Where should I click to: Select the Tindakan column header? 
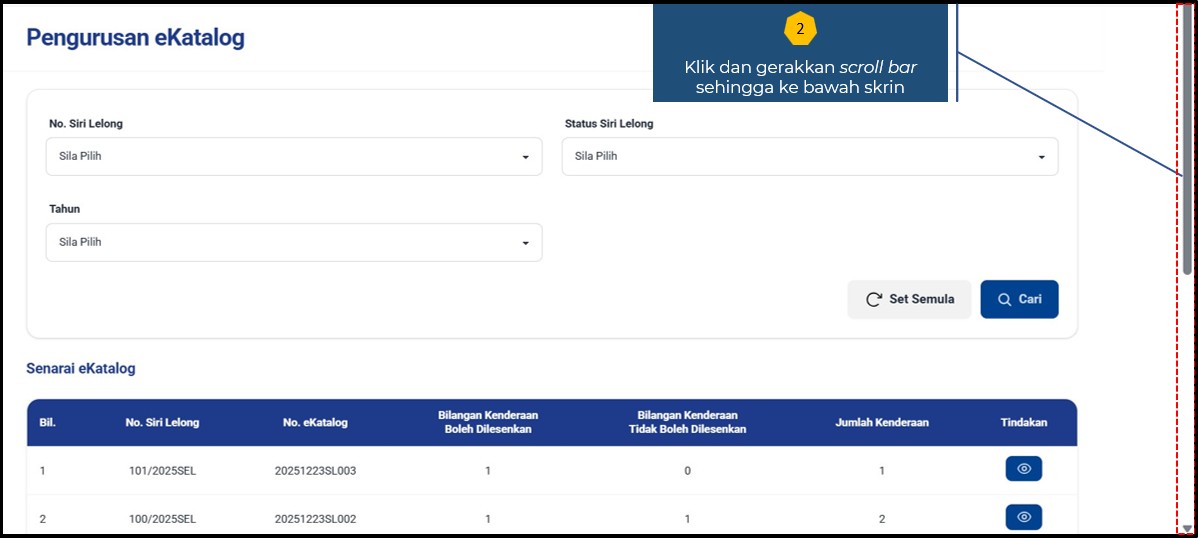[x=1023, y=422]
